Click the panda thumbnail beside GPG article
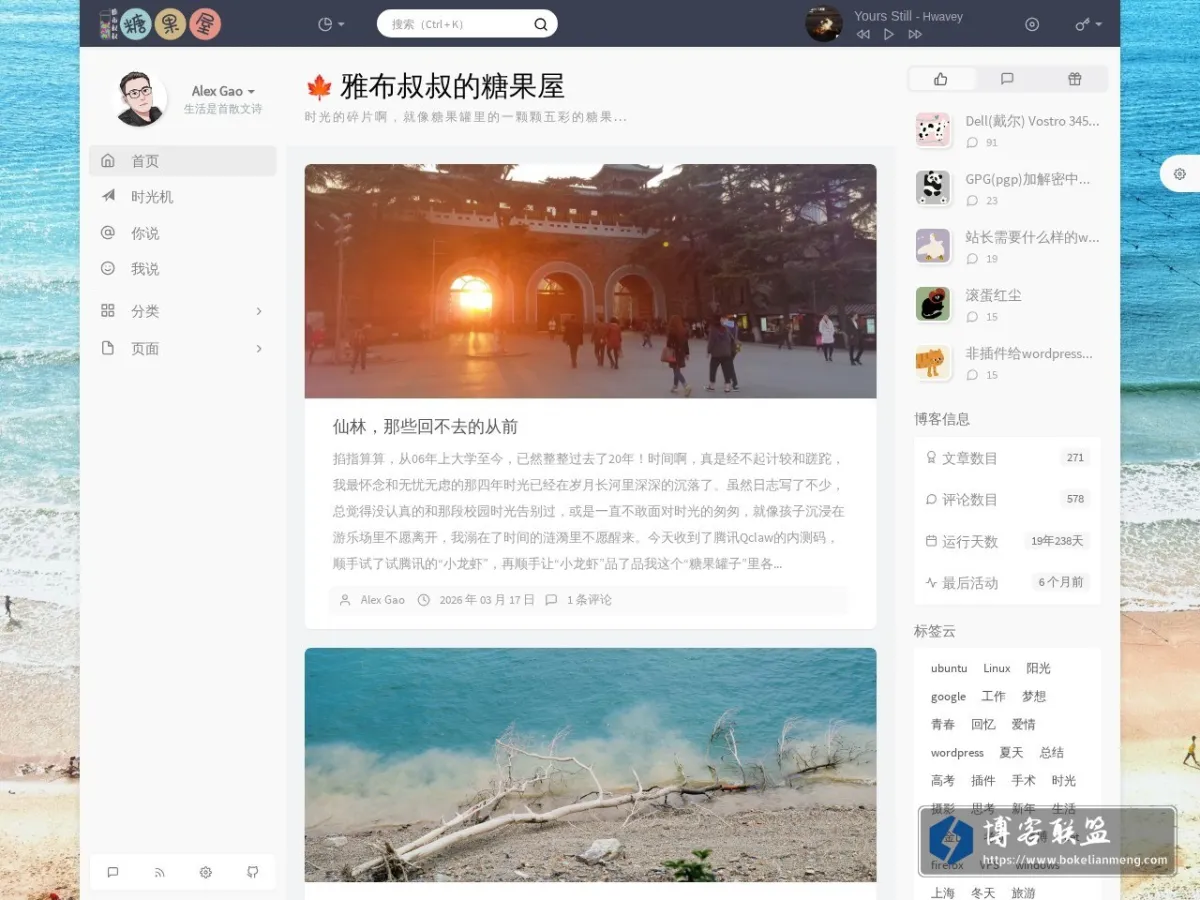The width and height of the screenshot is (1200, 900). pyautogui.click(x=933, y=188)
